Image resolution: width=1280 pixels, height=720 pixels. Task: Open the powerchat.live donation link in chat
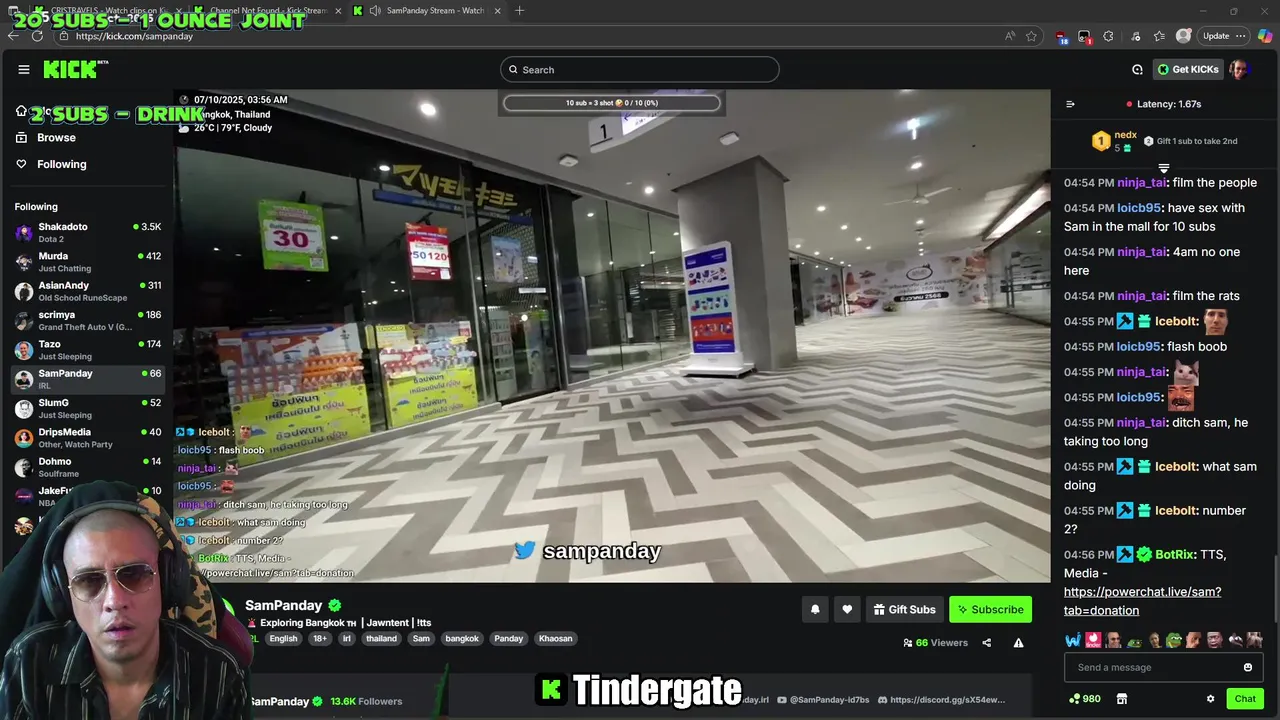[1142, 601]
